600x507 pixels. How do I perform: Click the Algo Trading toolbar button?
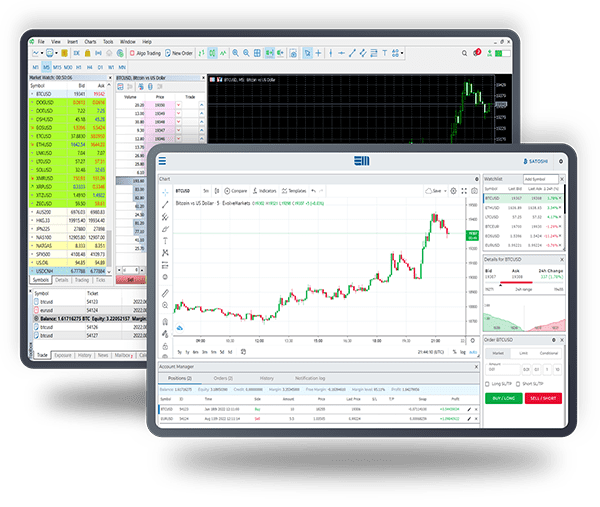[149, 53]
